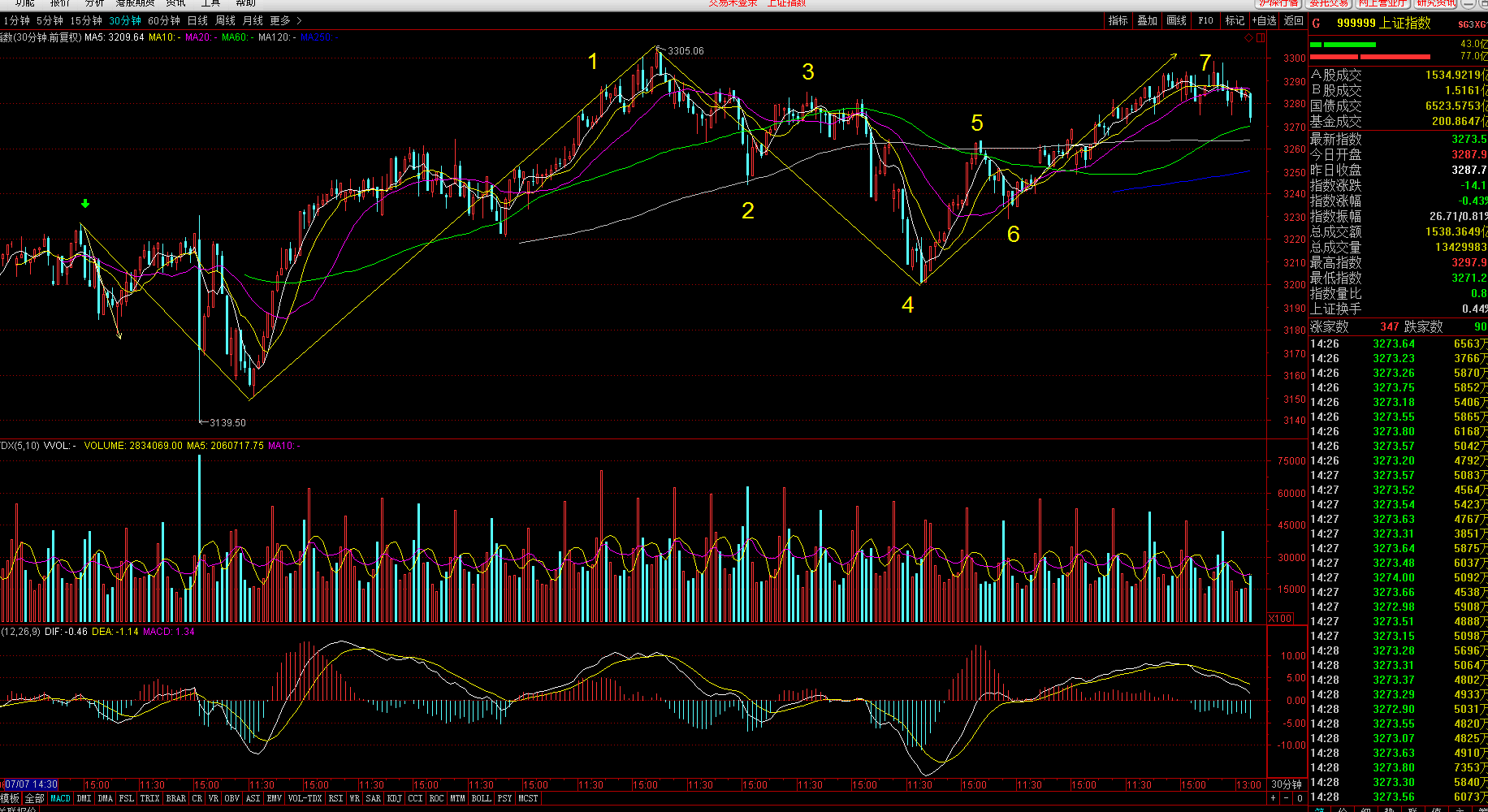Open the 画线 drawing tool
The height and width of the screenshot is (812, 1488).
point(1176,21)
